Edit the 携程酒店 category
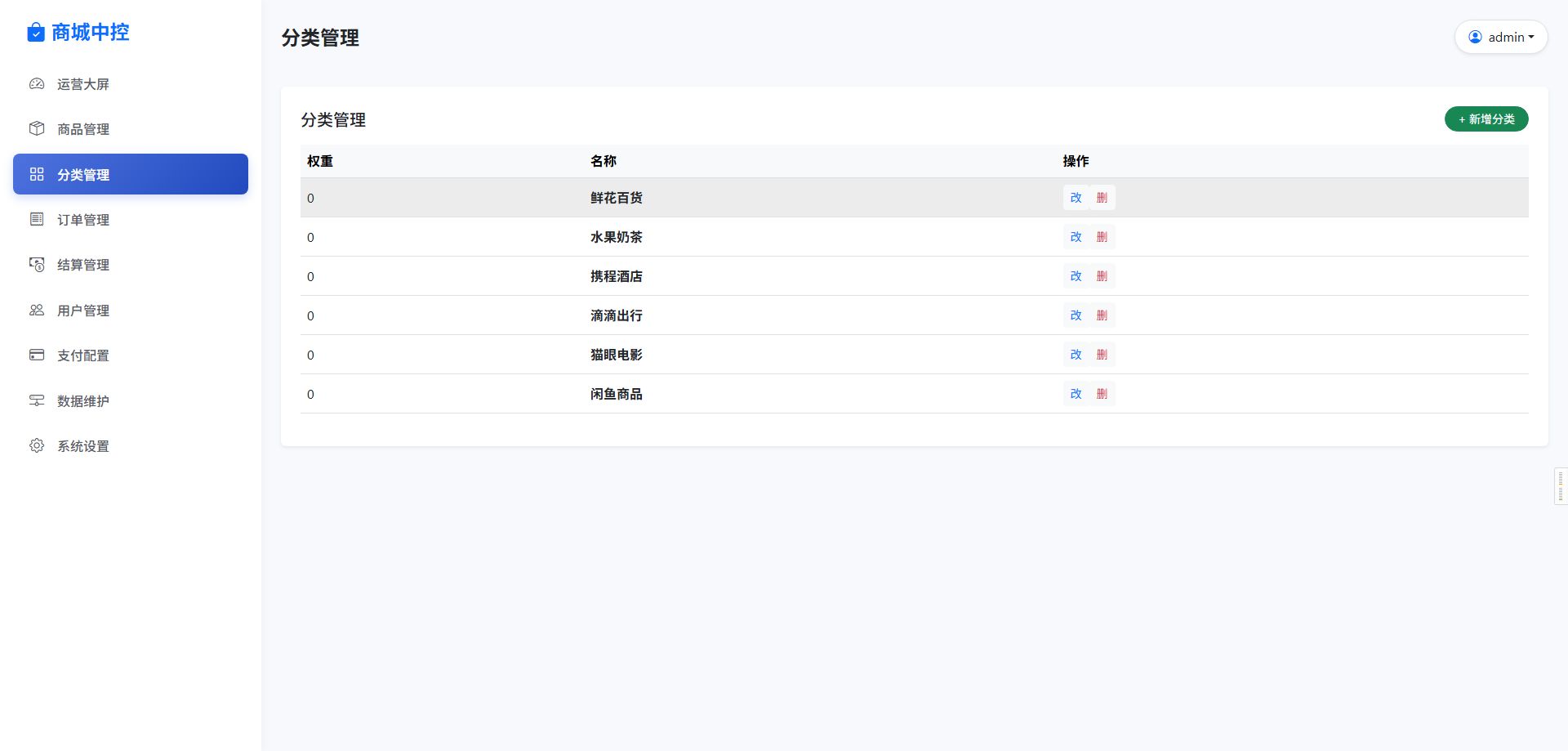Image resolution: width=1568 pixels, height=751 pixels. [1076, 276]
